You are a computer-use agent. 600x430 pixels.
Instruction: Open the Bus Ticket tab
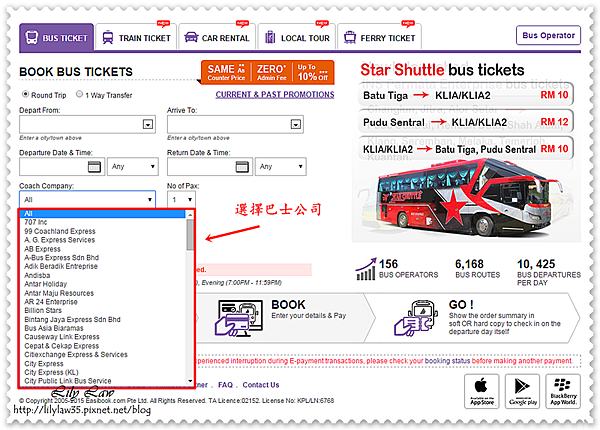[56, 37]
